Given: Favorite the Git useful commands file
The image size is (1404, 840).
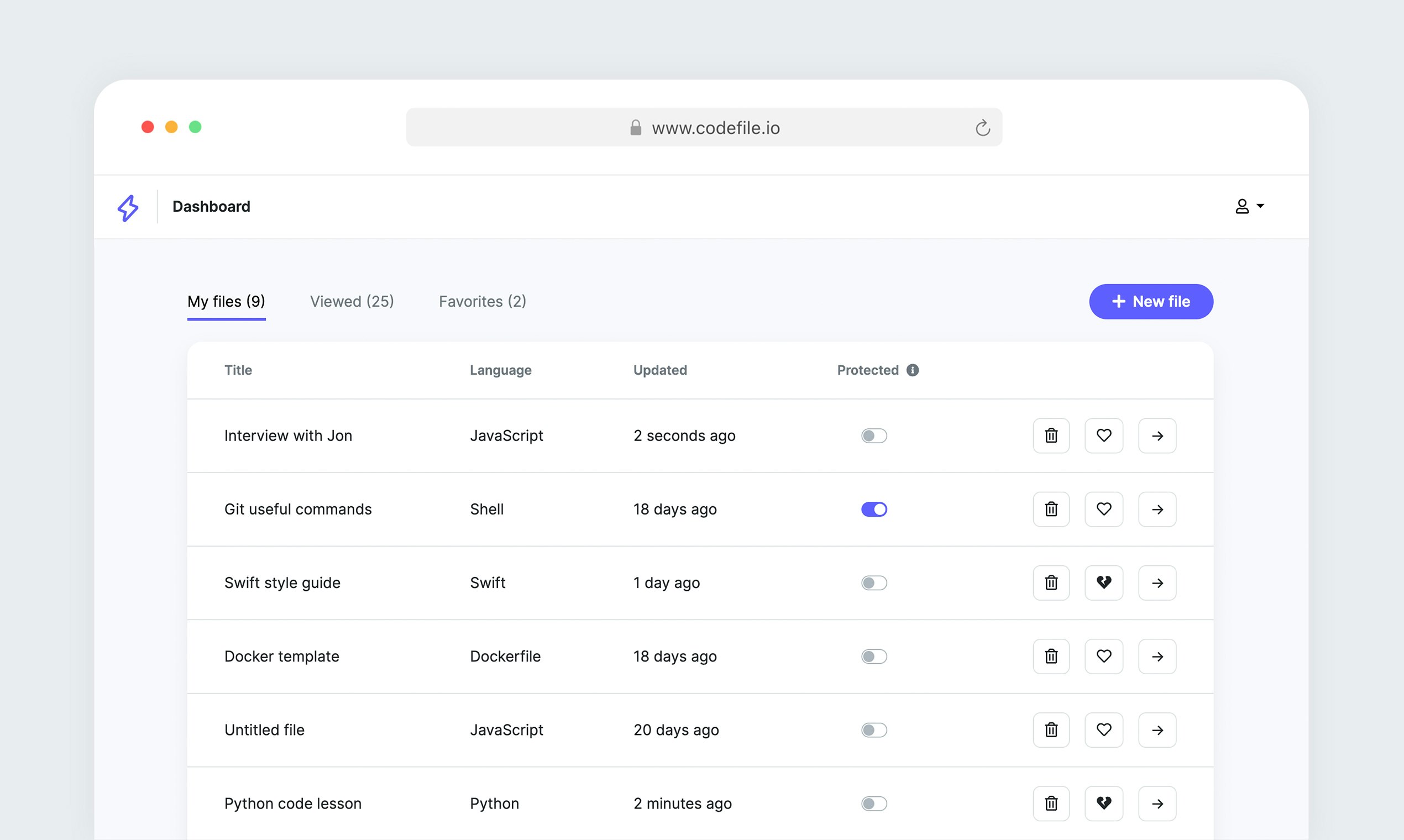Looking at the screenshot, I should coord(1104,510).
